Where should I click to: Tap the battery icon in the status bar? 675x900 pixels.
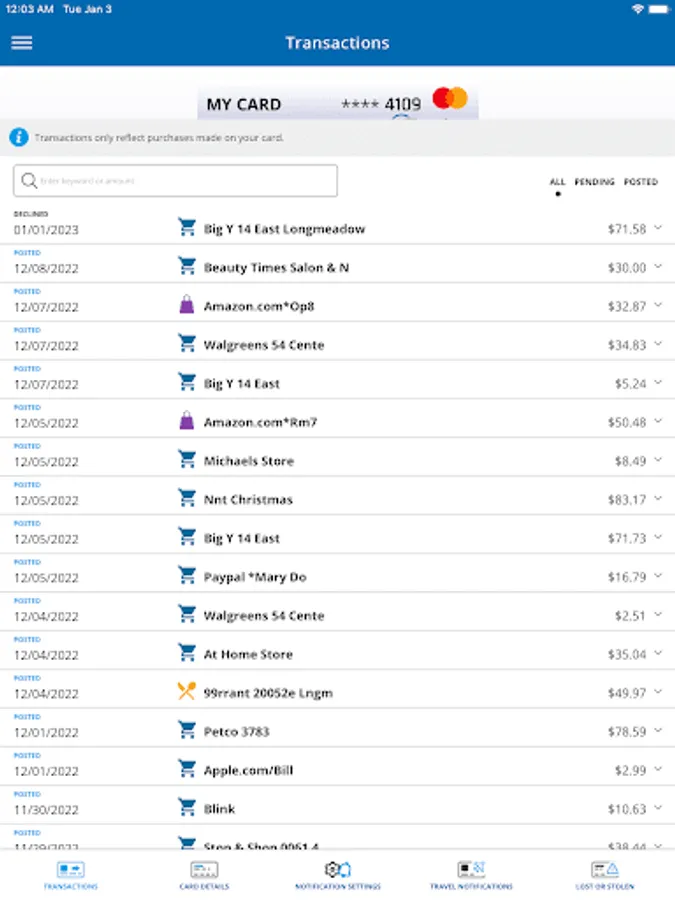point(658,9)
